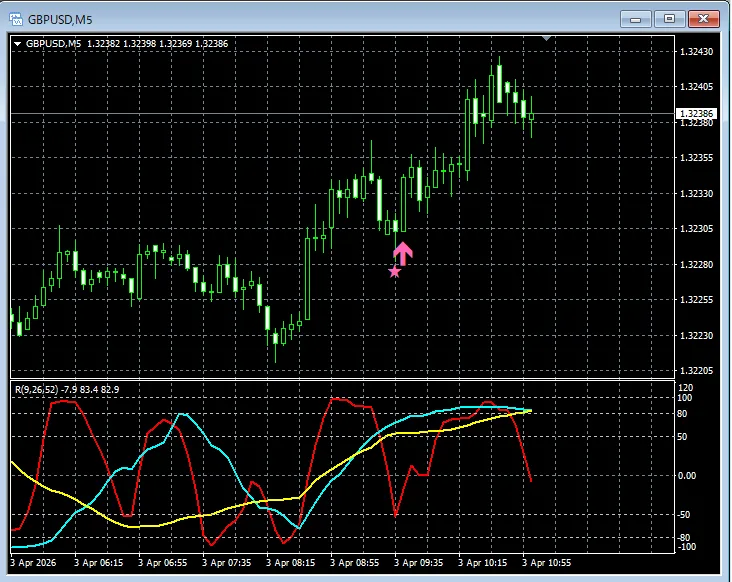
Task: Click the GBPUSD,M5 title bar text
Action: pos(60,20)
